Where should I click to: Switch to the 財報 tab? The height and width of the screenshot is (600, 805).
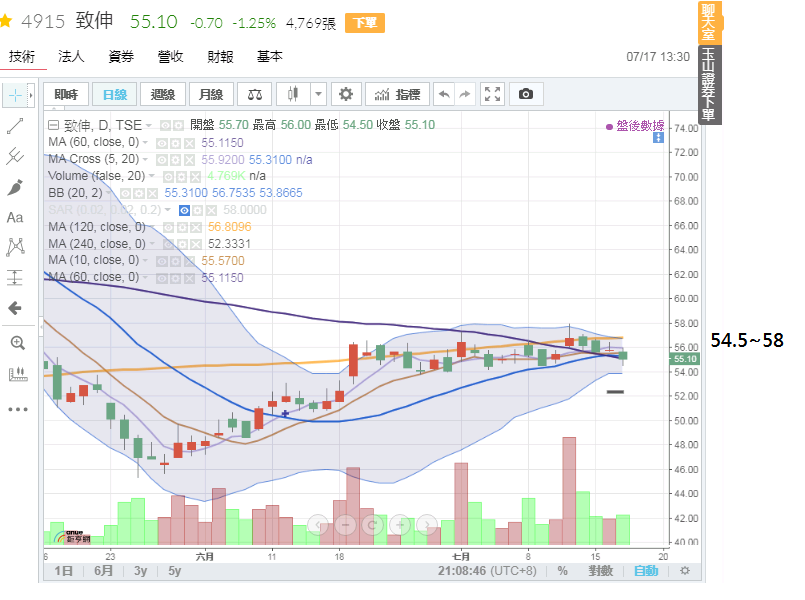pyautogui.click(x=220, y=56)
